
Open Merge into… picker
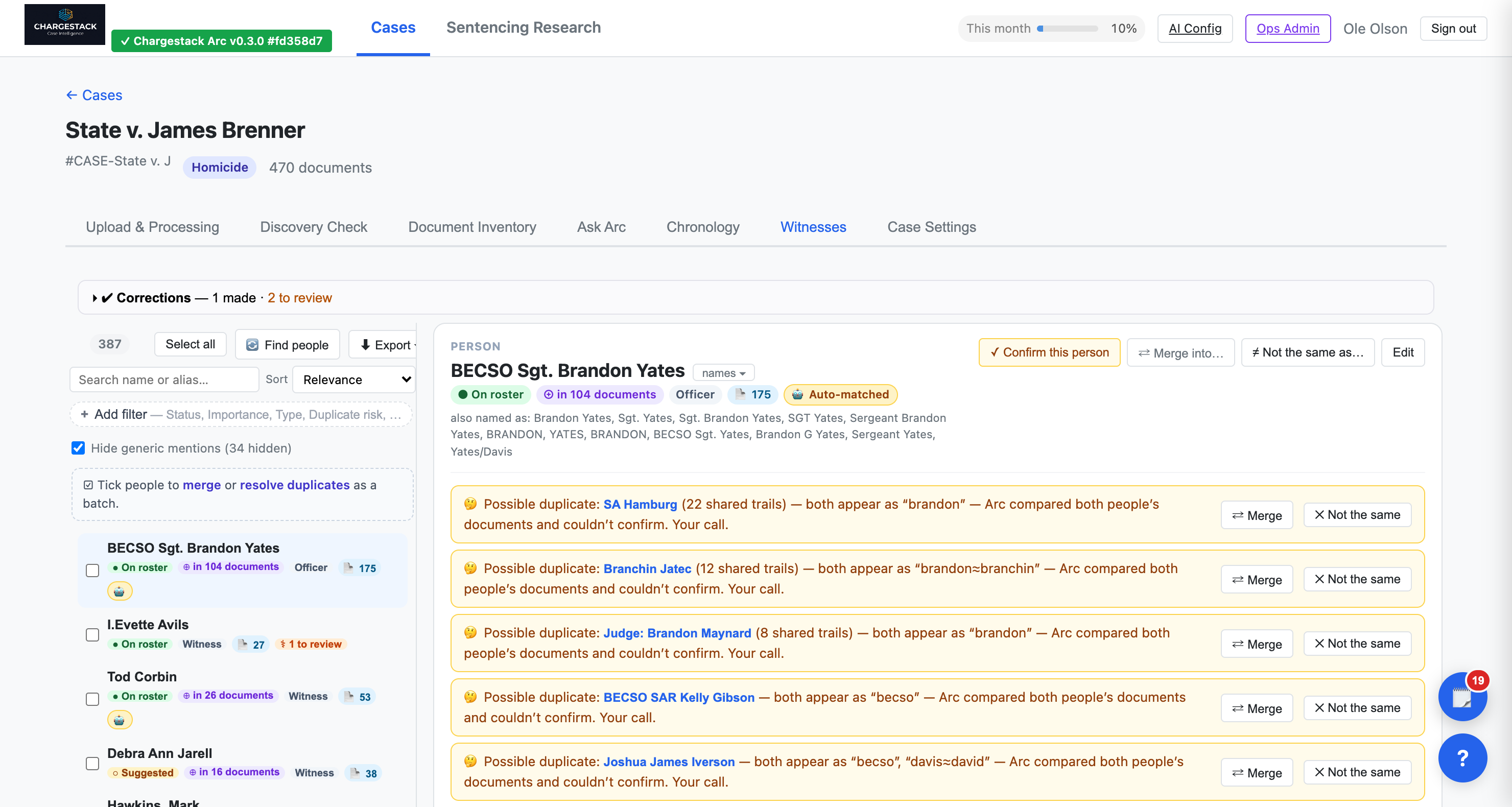[x=1180, y=353]
